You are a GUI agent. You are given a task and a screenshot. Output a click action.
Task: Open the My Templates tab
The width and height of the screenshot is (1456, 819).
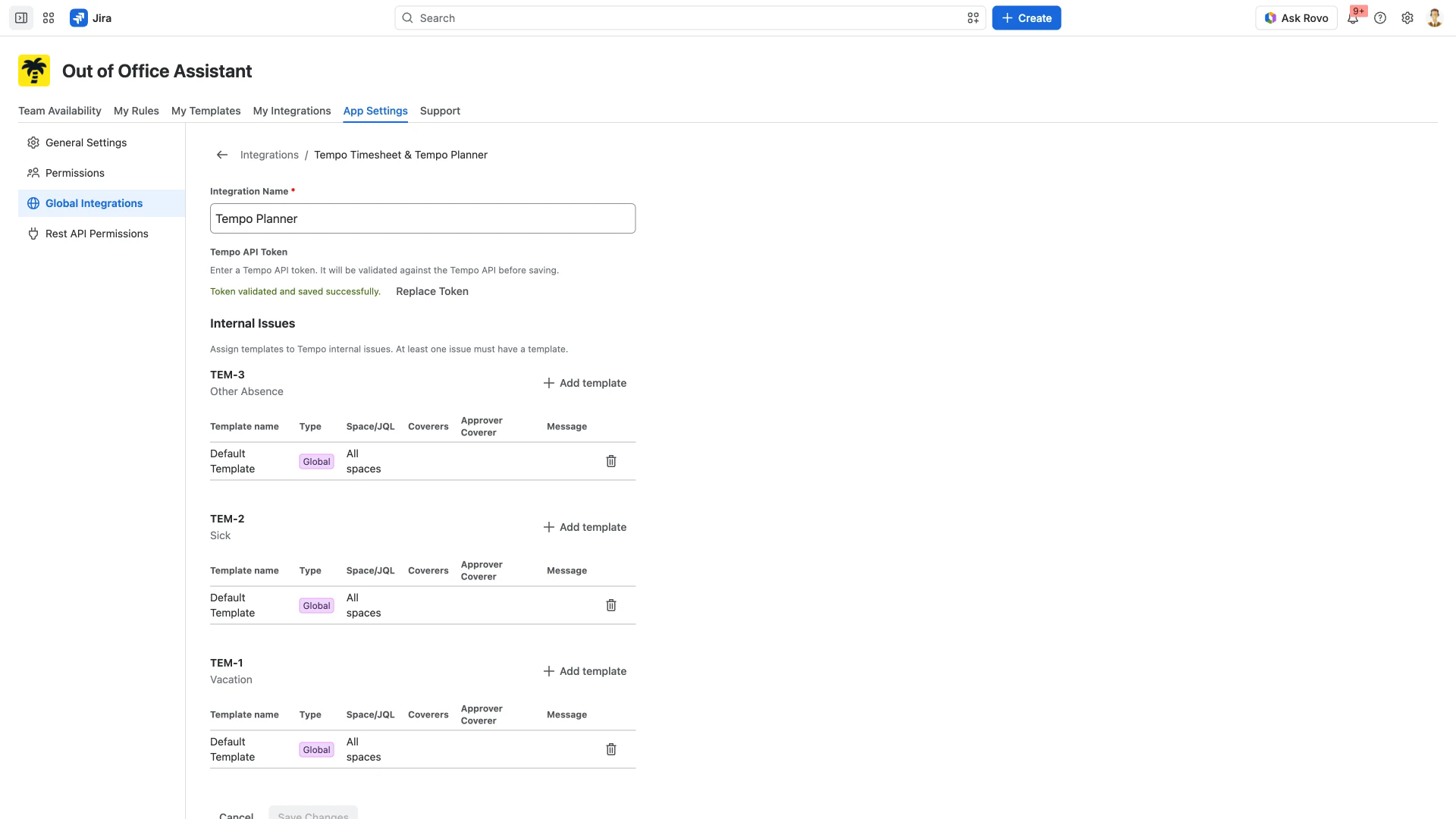(206, 111)
